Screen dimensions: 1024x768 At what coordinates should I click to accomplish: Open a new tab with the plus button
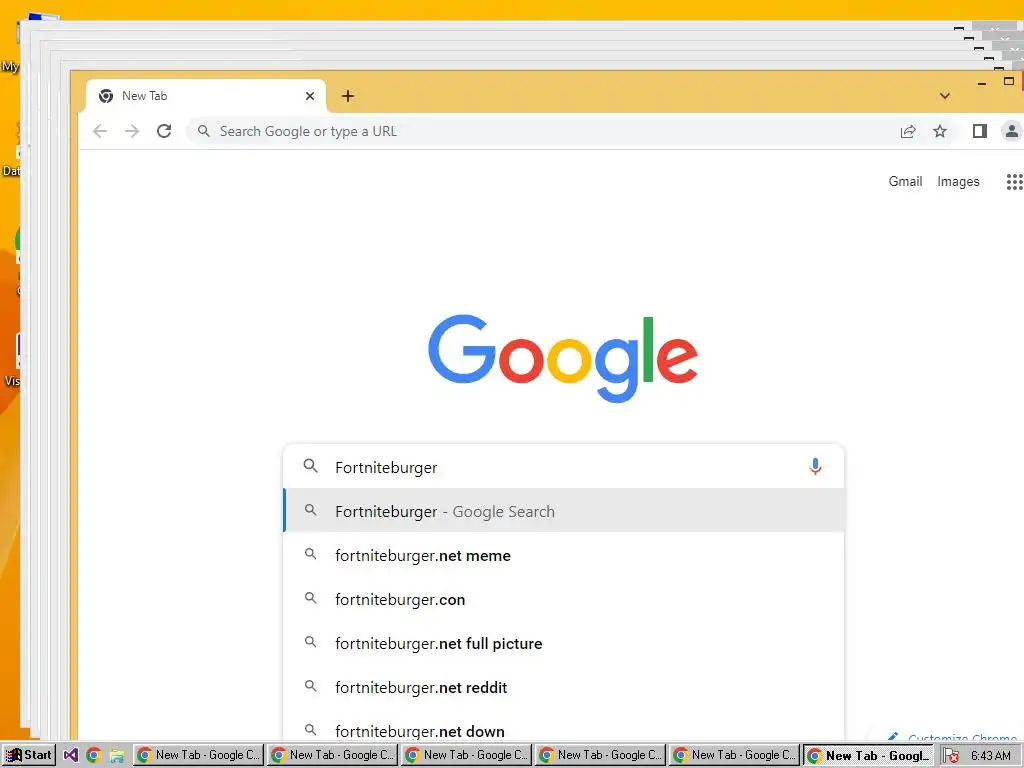pos(348,96)
